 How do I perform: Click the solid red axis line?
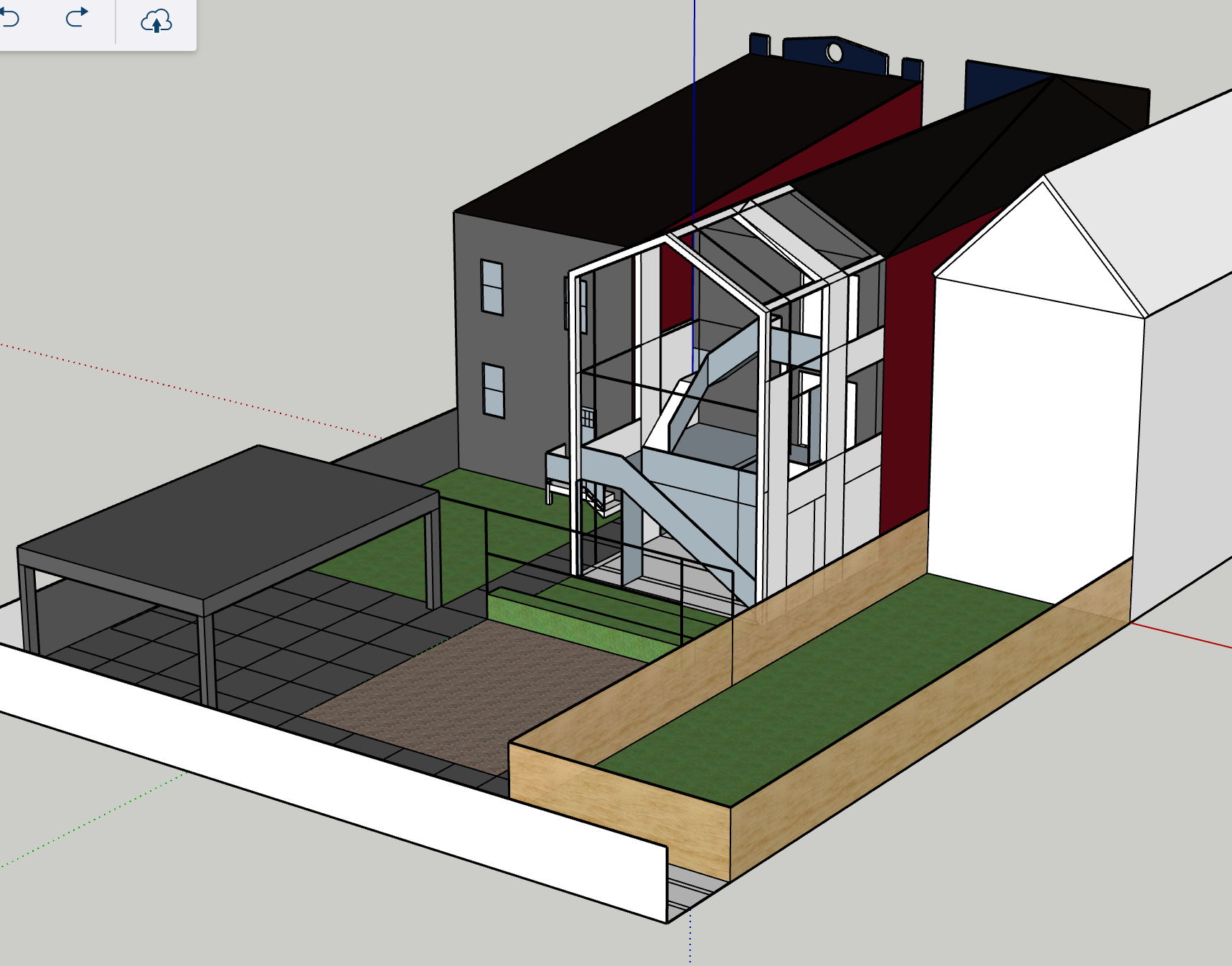(1184, 637)
